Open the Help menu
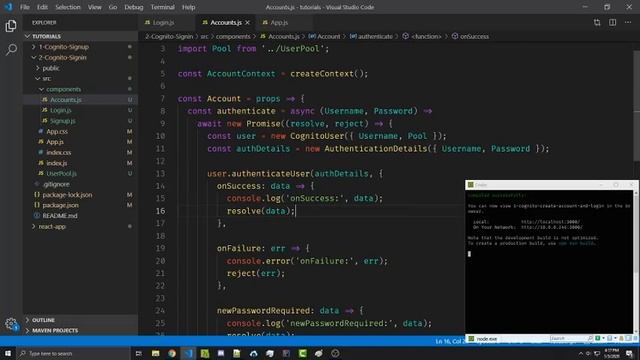The width and height of the screenshot is (640, 360). pos(188,7)
